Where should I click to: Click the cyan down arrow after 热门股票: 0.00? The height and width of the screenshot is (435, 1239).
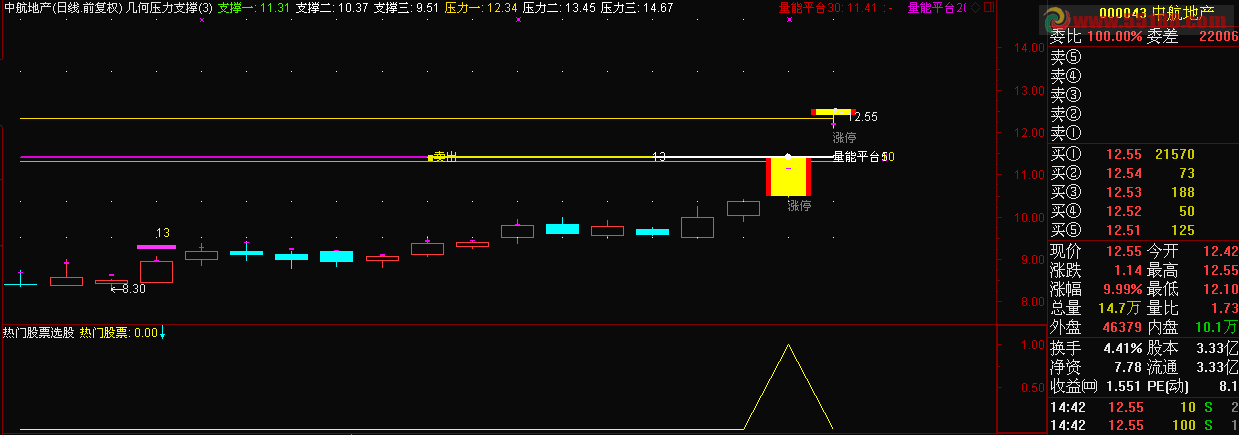pyautogui.click(x=163, y=333)
